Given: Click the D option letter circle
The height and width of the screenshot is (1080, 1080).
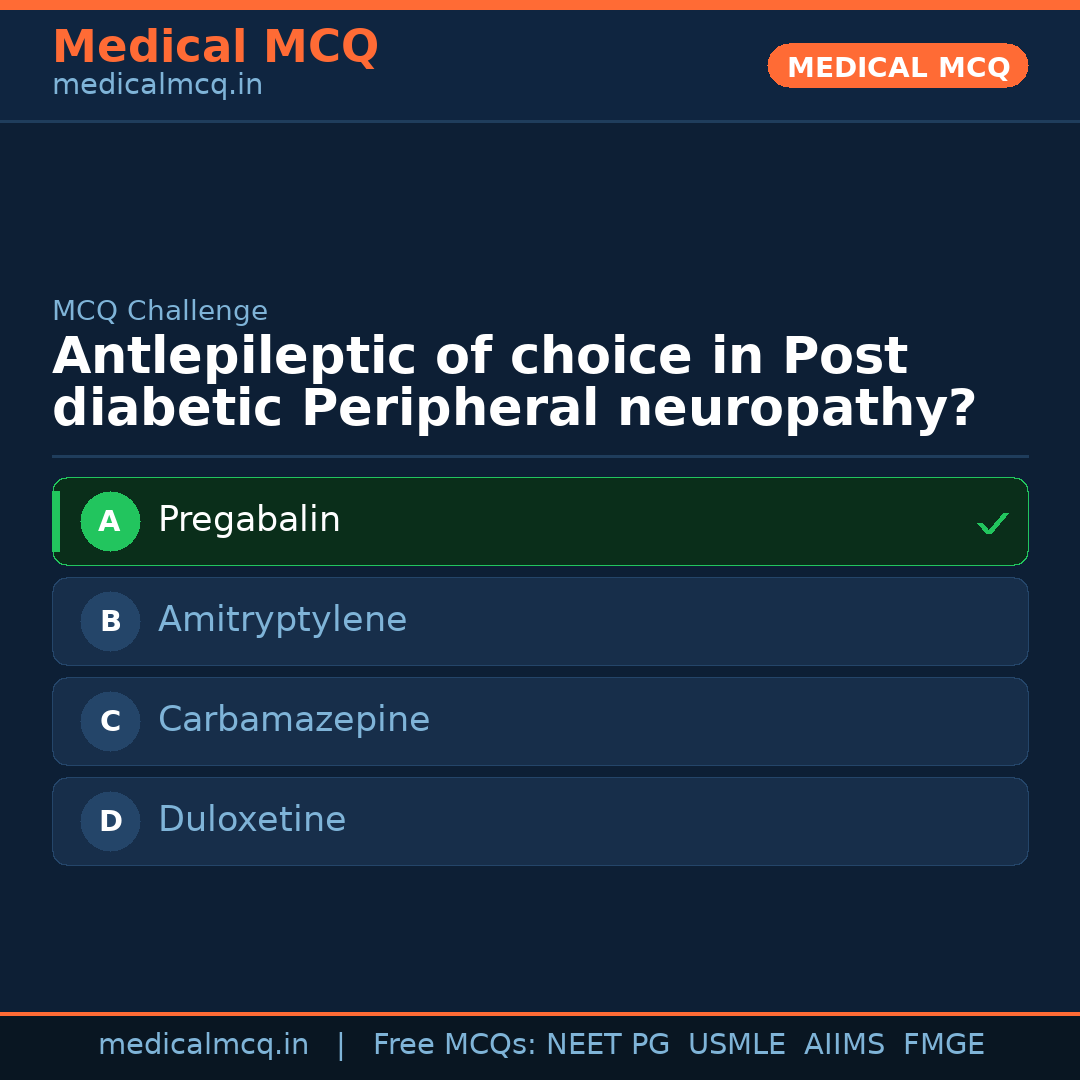Looking at the screenshot, I should (110, 821).
